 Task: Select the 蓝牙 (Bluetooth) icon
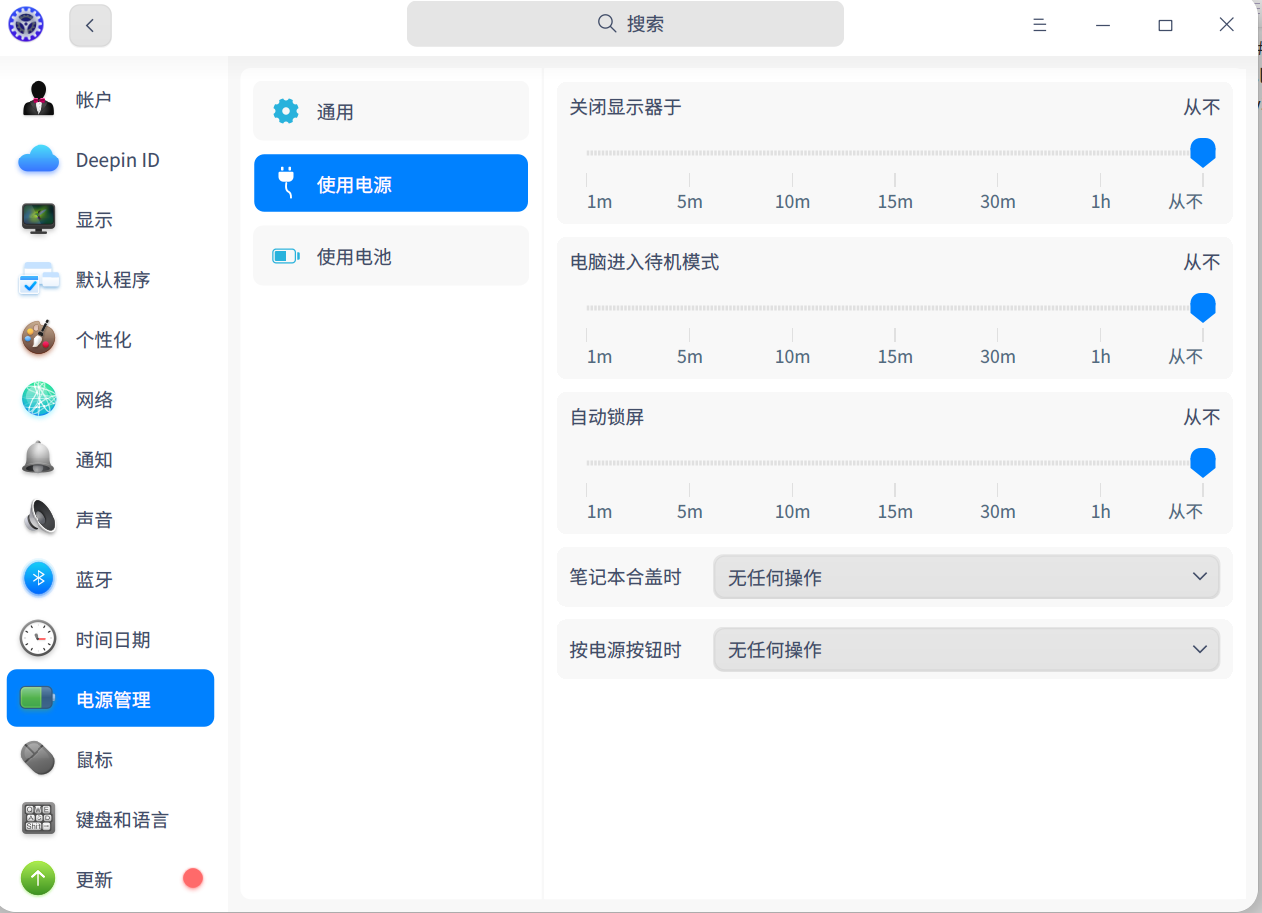click(39, 580)
